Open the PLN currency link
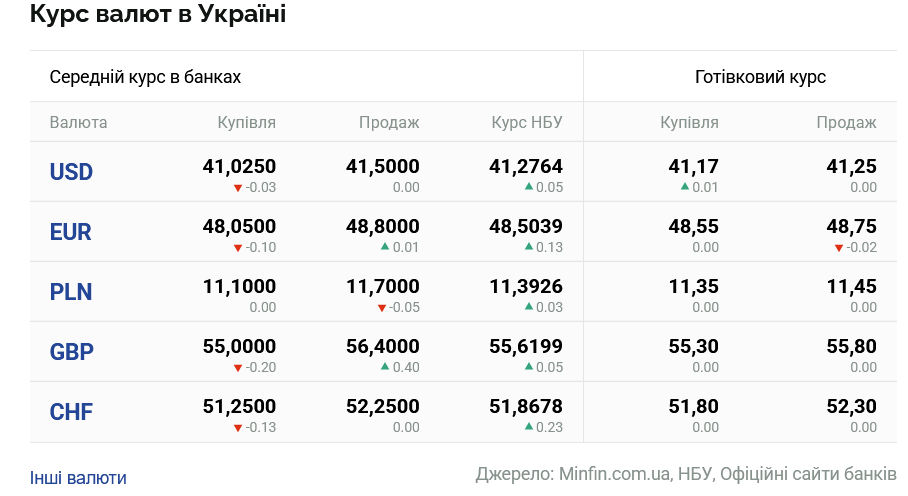 point(71,292)
